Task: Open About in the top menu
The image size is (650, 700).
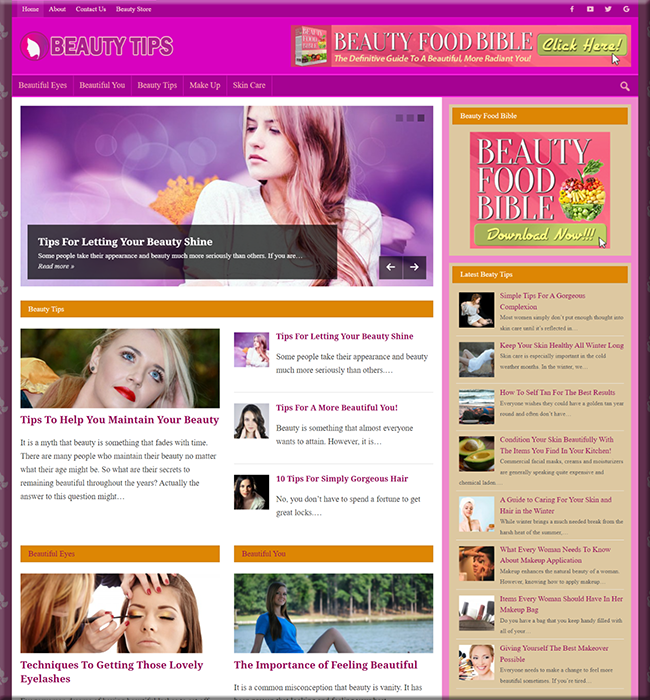Action: point(57,9)
